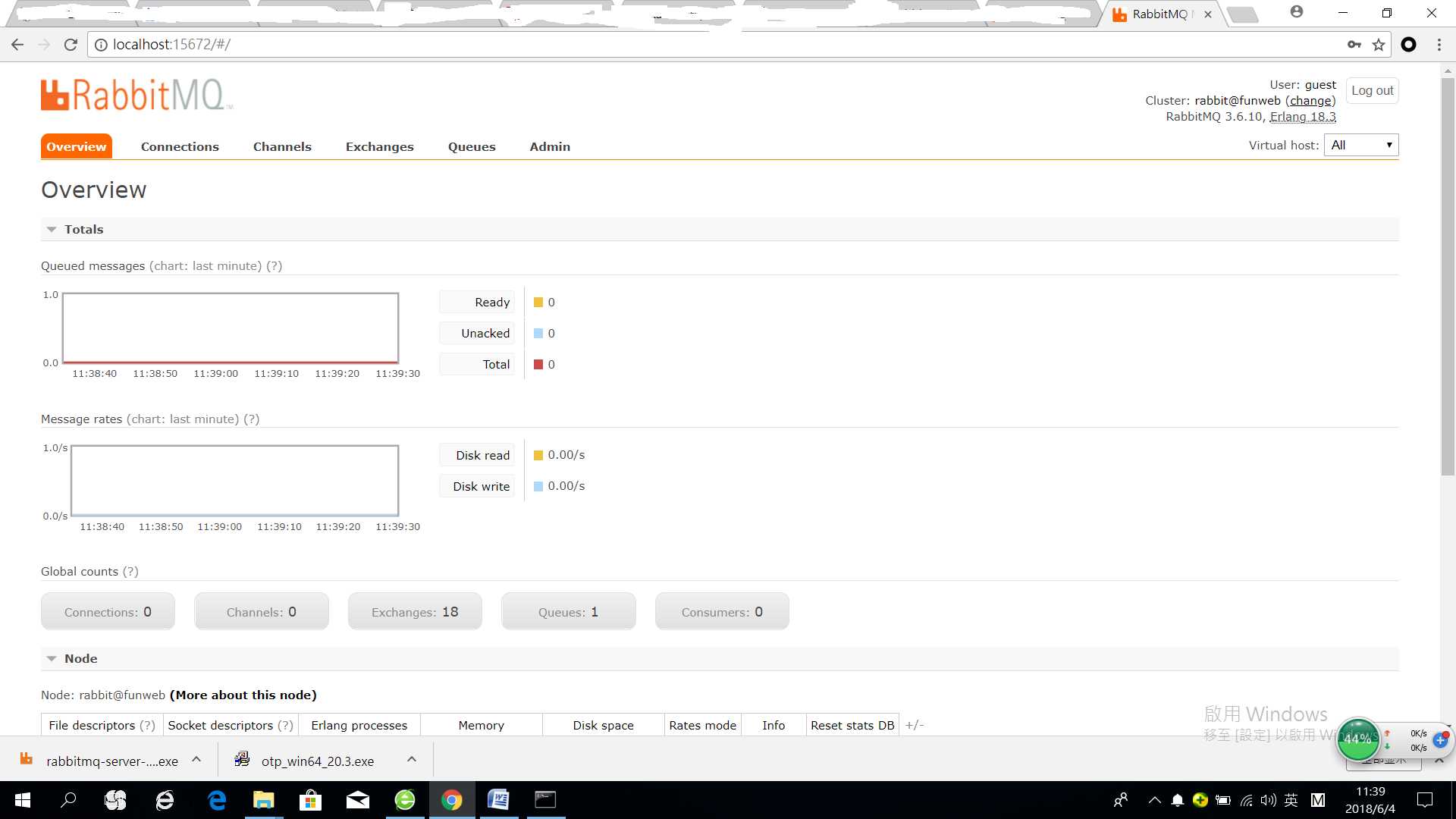Screen dimensions: 1456x819
Task: Open Windows Start menu
Action: point(23,800)
